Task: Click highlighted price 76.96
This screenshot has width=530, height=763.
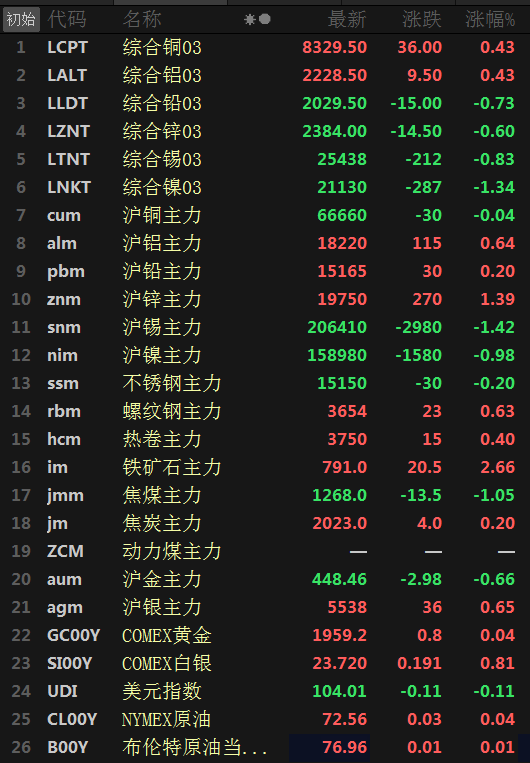Action: 345,747
